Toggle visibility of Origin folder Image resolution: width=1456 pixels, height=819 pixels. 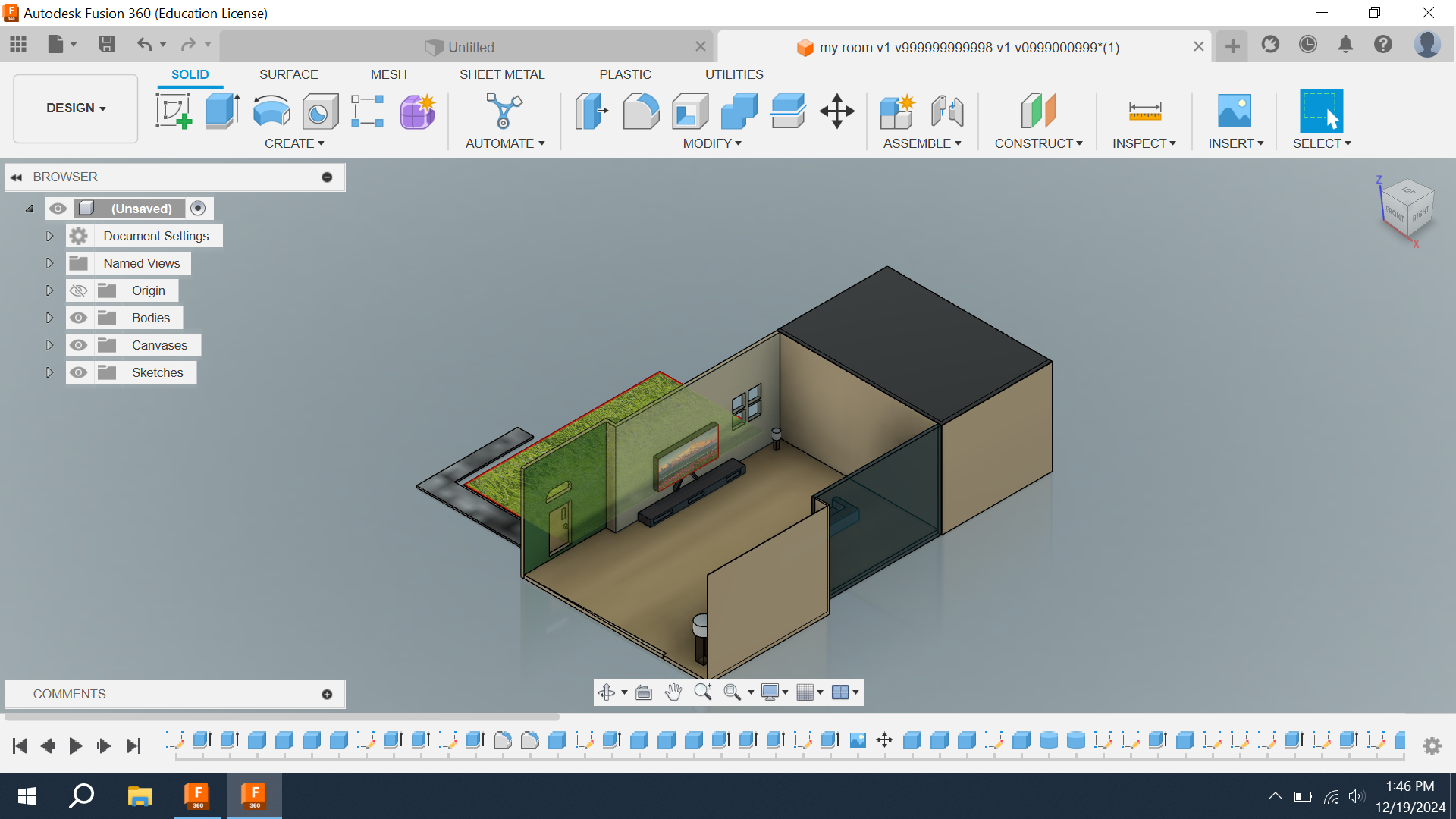point(77,290)
